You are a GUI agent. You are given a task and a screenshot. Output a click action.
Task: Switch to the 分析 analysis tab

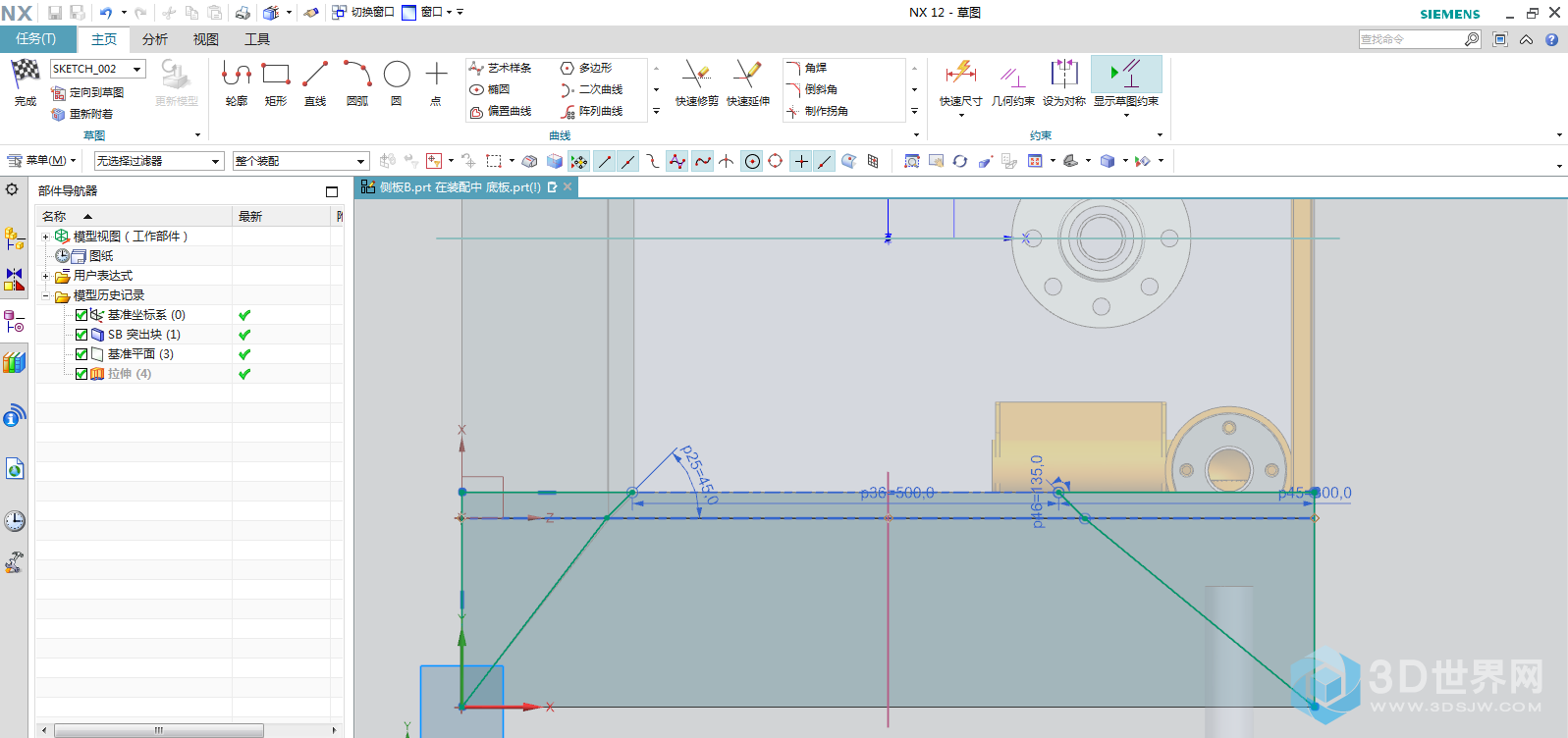pos(155,39)
